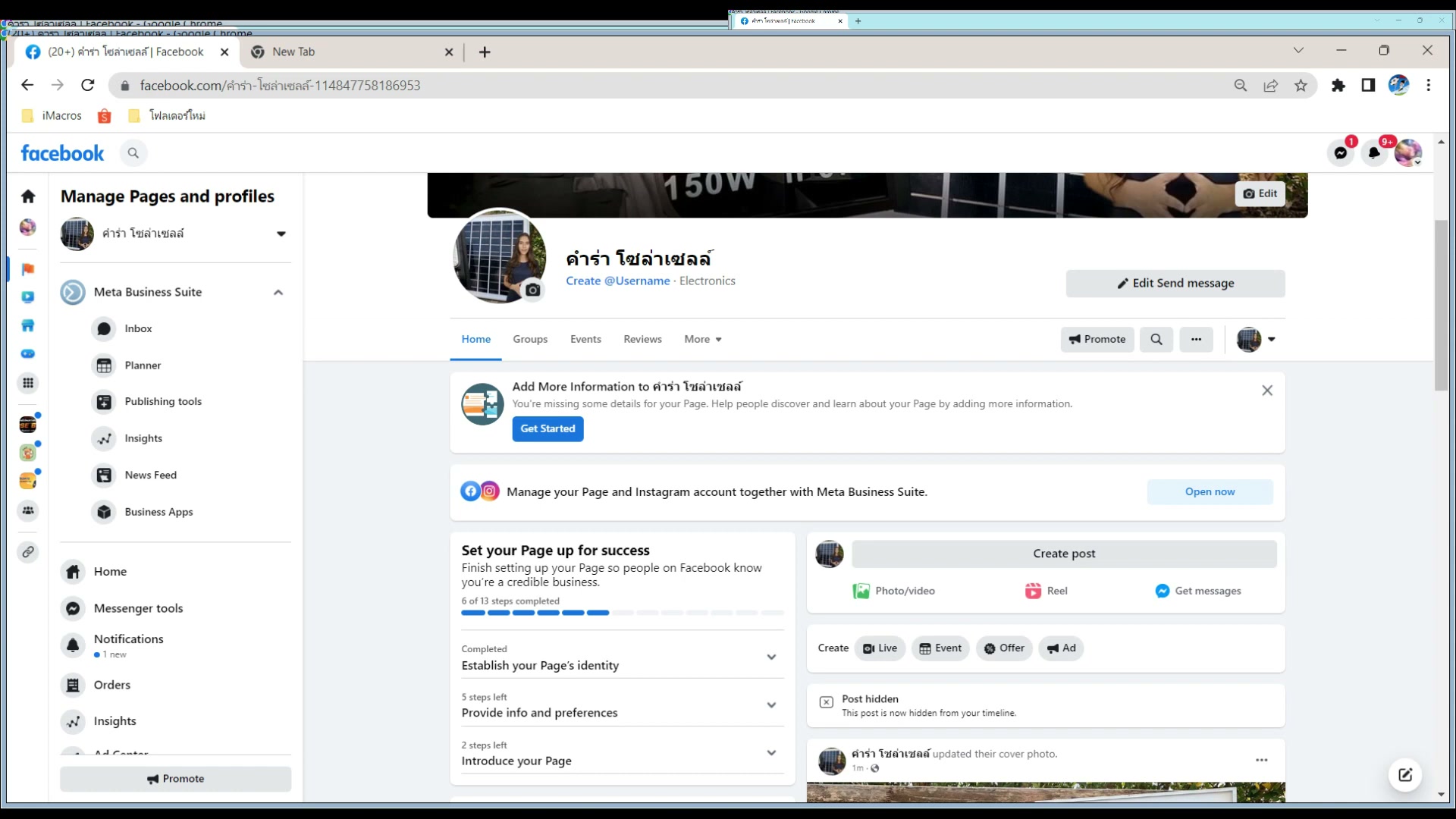Expand Introduce your Page steps
The width and height of the screenshot is (1456, 819).
click(771, 753)
